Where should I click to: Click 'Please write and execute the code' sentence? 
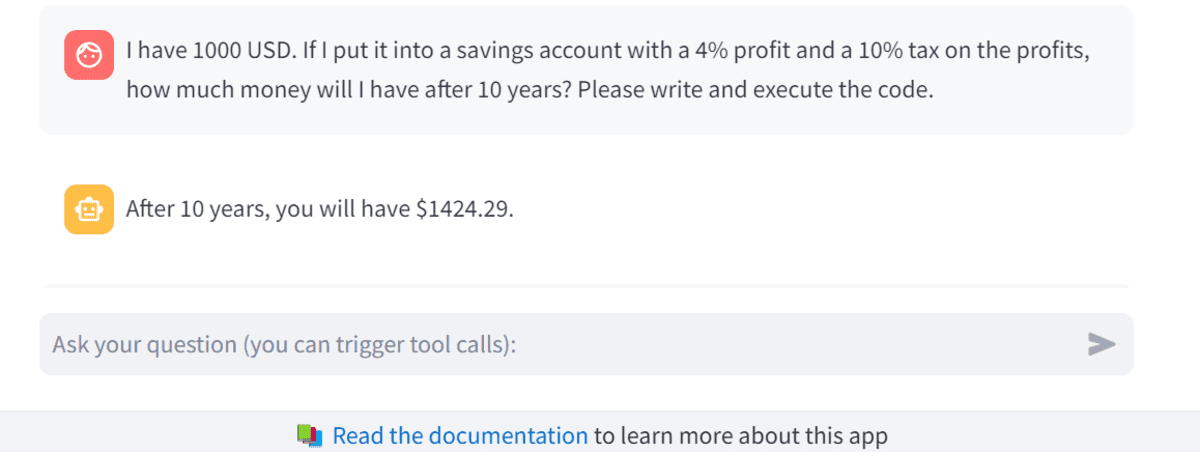(x=756, y=89)
